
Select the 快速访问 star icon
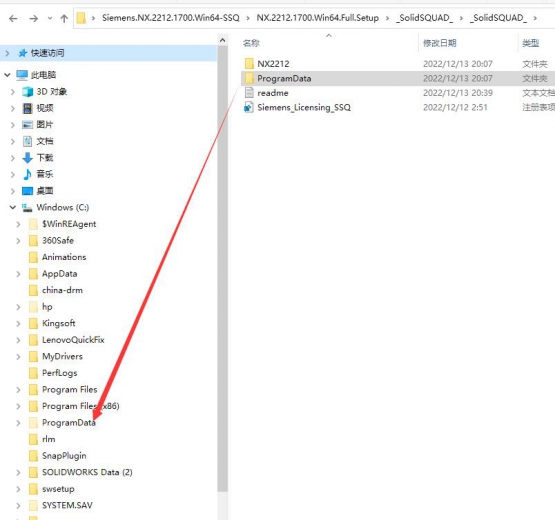pos(23,53)
